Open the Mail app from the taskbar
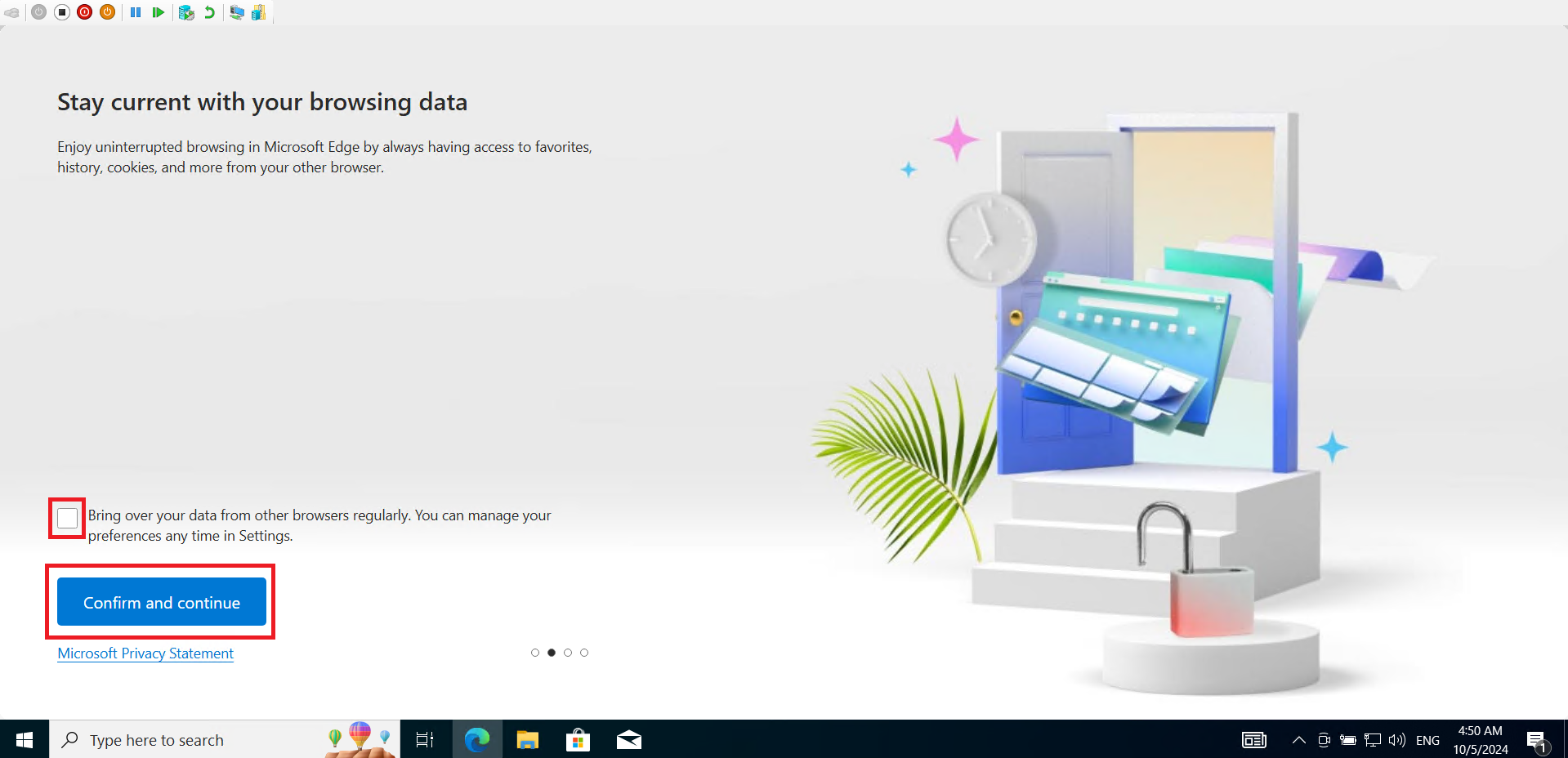Screen dimensions: 1568x758 (628, 740)
